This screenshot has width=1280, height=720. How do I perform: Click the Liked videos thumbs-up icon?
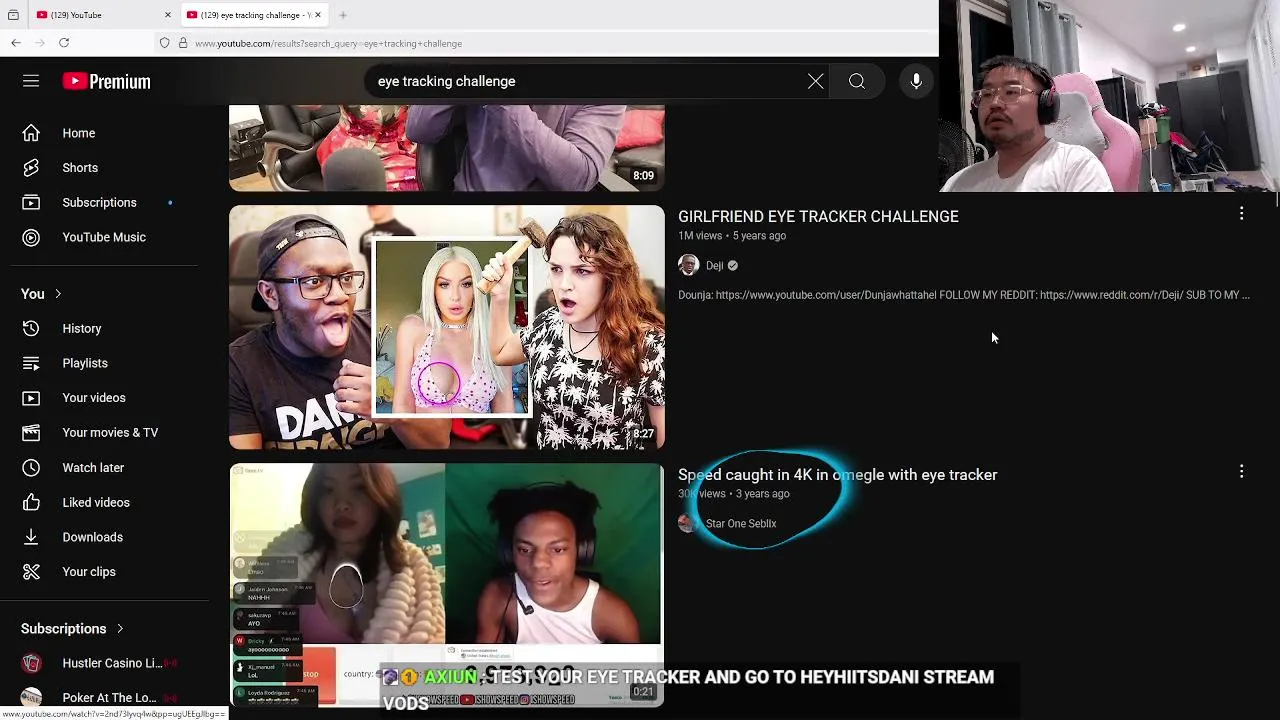(x=31, y=502)
